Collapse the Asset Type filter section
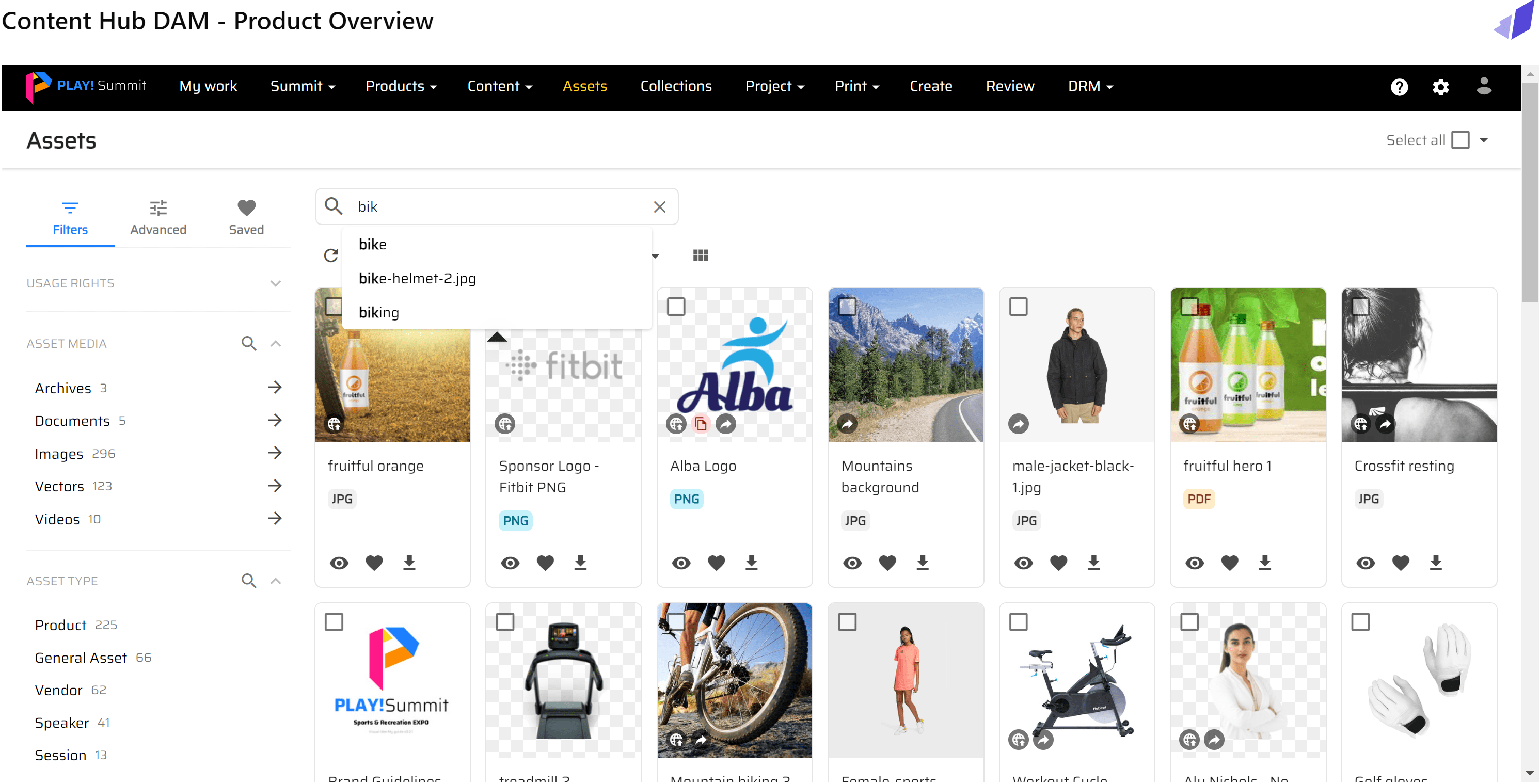This screenshot has width=1540, height=784. [x=275, y=581]
